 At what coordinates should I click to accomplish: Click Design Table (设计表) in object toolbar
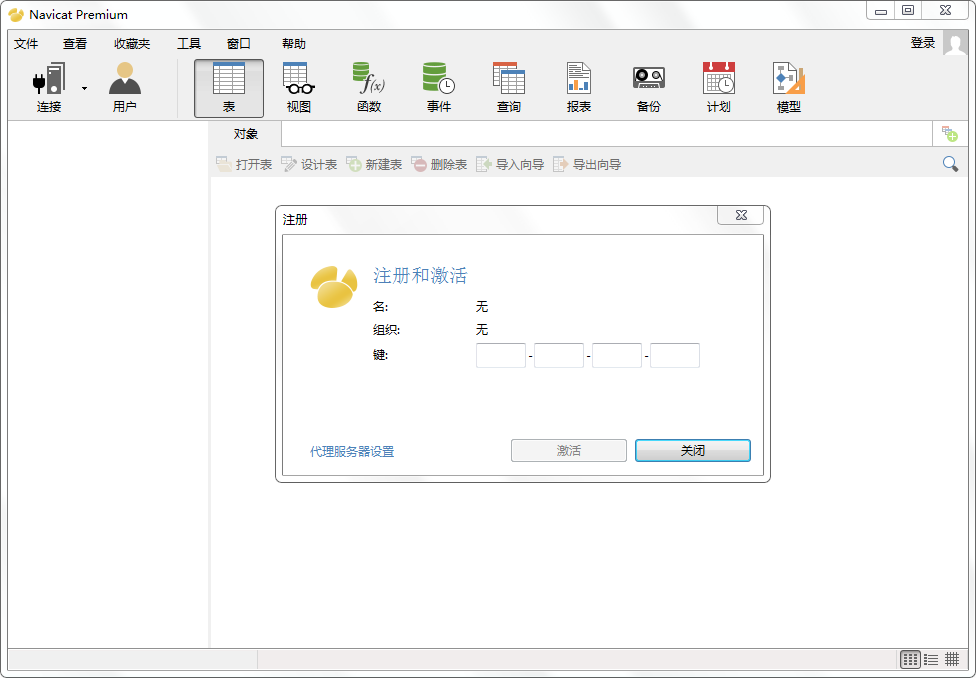point(309,164)
